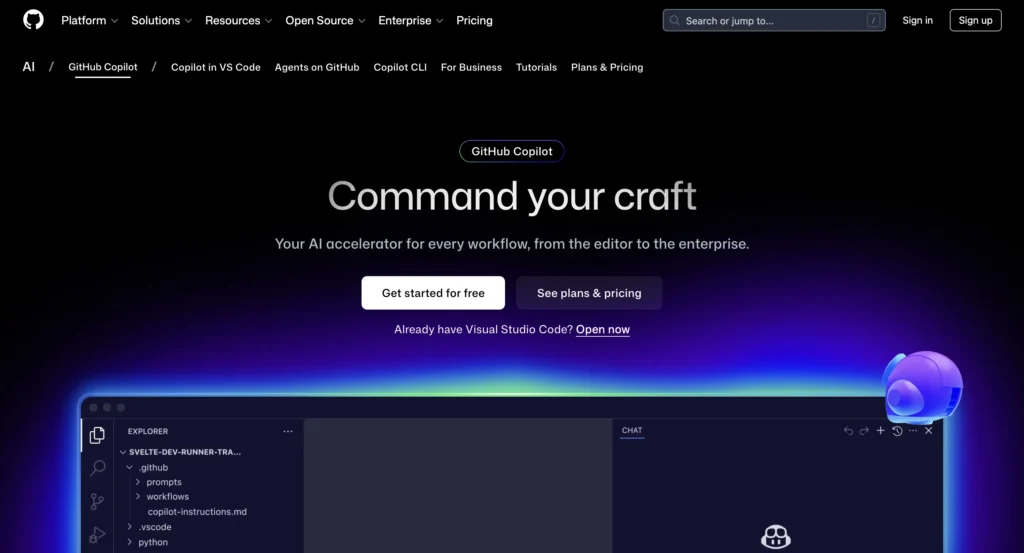Expand the Open Source dropdown menu

click(325, 20)
